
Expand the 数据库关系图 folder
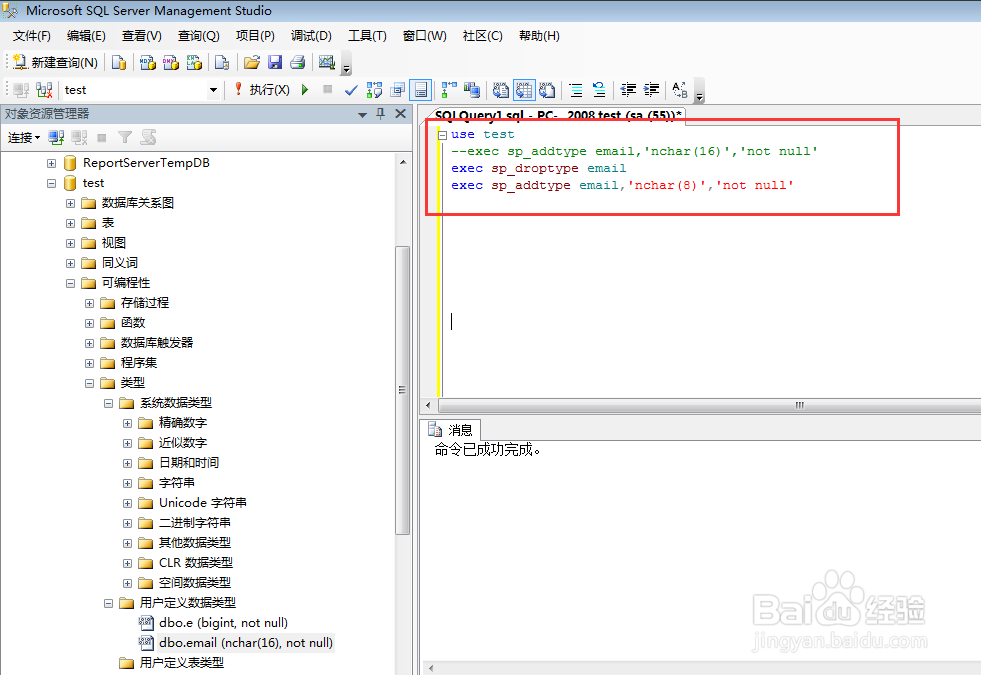71,203
